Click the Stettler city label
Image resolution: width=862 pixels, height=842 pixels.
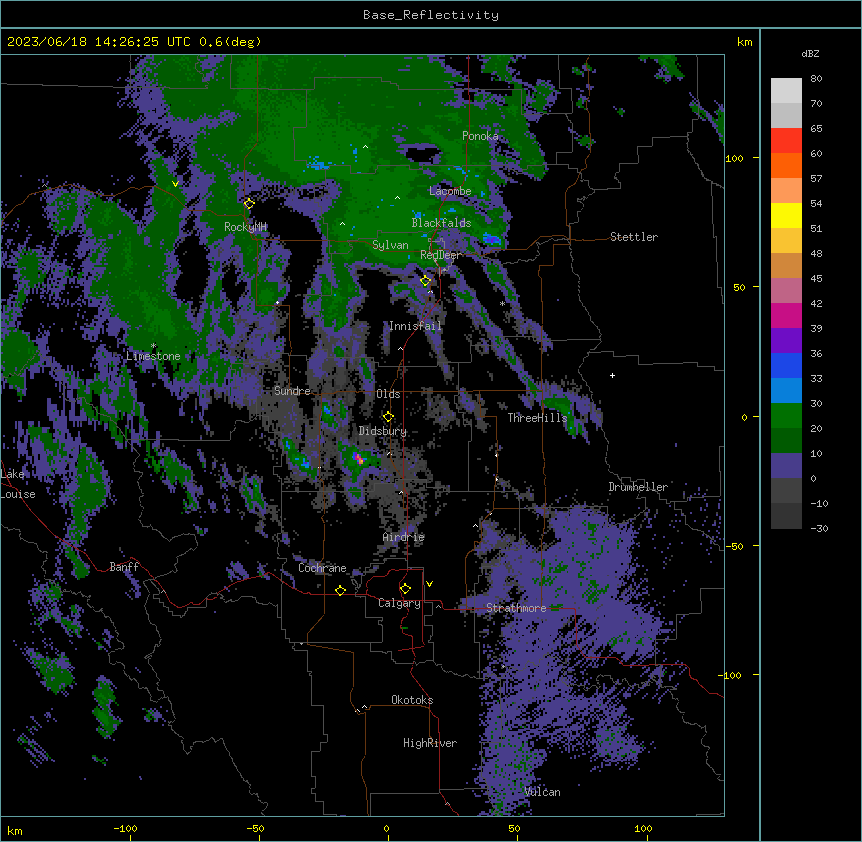633,237
